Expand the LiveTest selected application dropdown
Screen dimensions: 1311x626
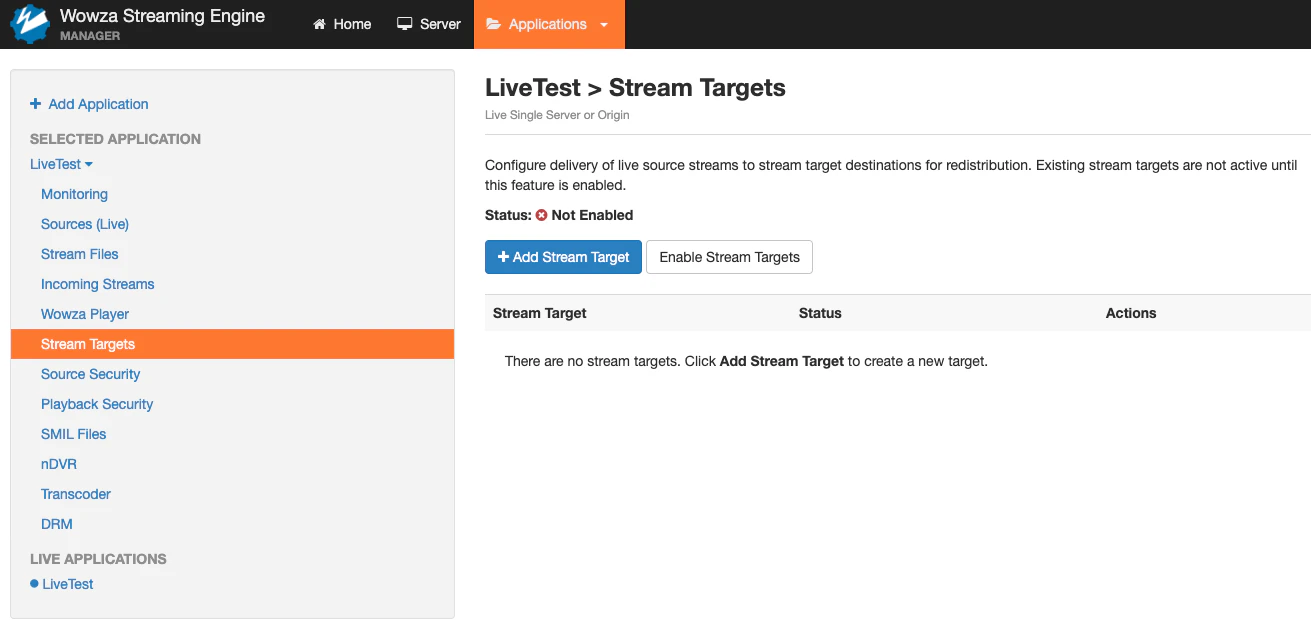pos(61,164)
